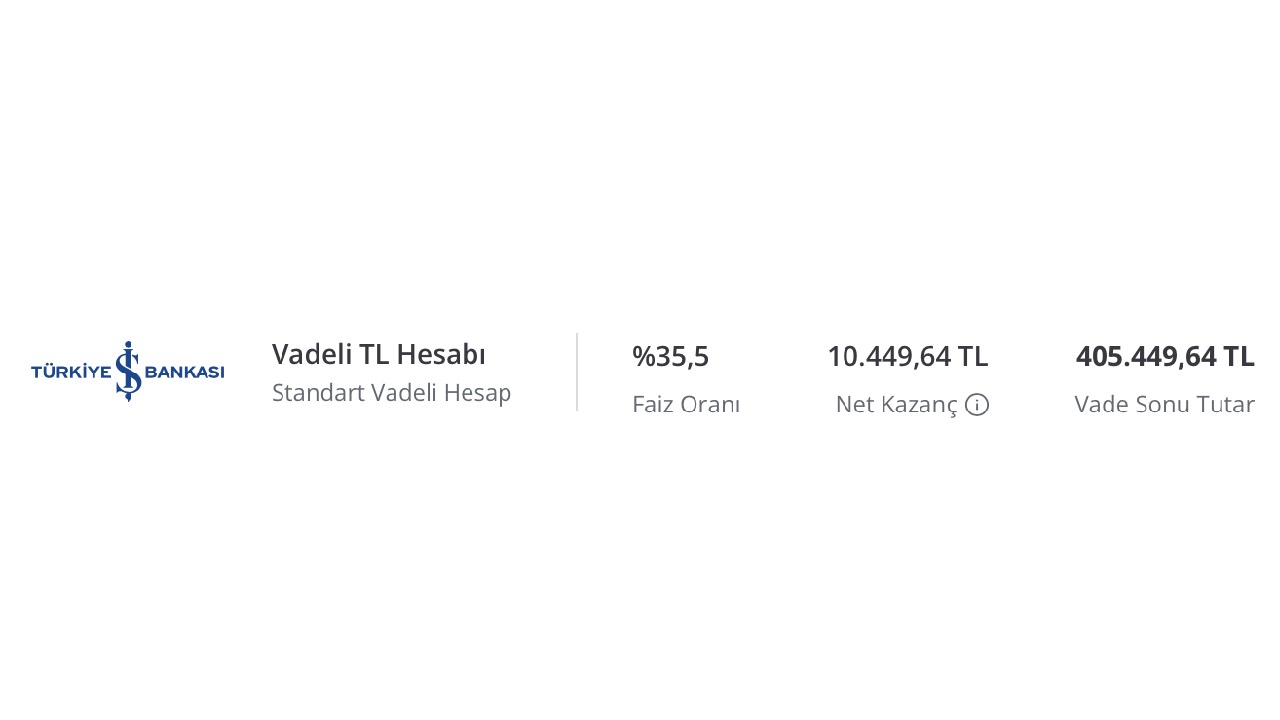Select the 405.449,64 TL maturity amount

1165,356
